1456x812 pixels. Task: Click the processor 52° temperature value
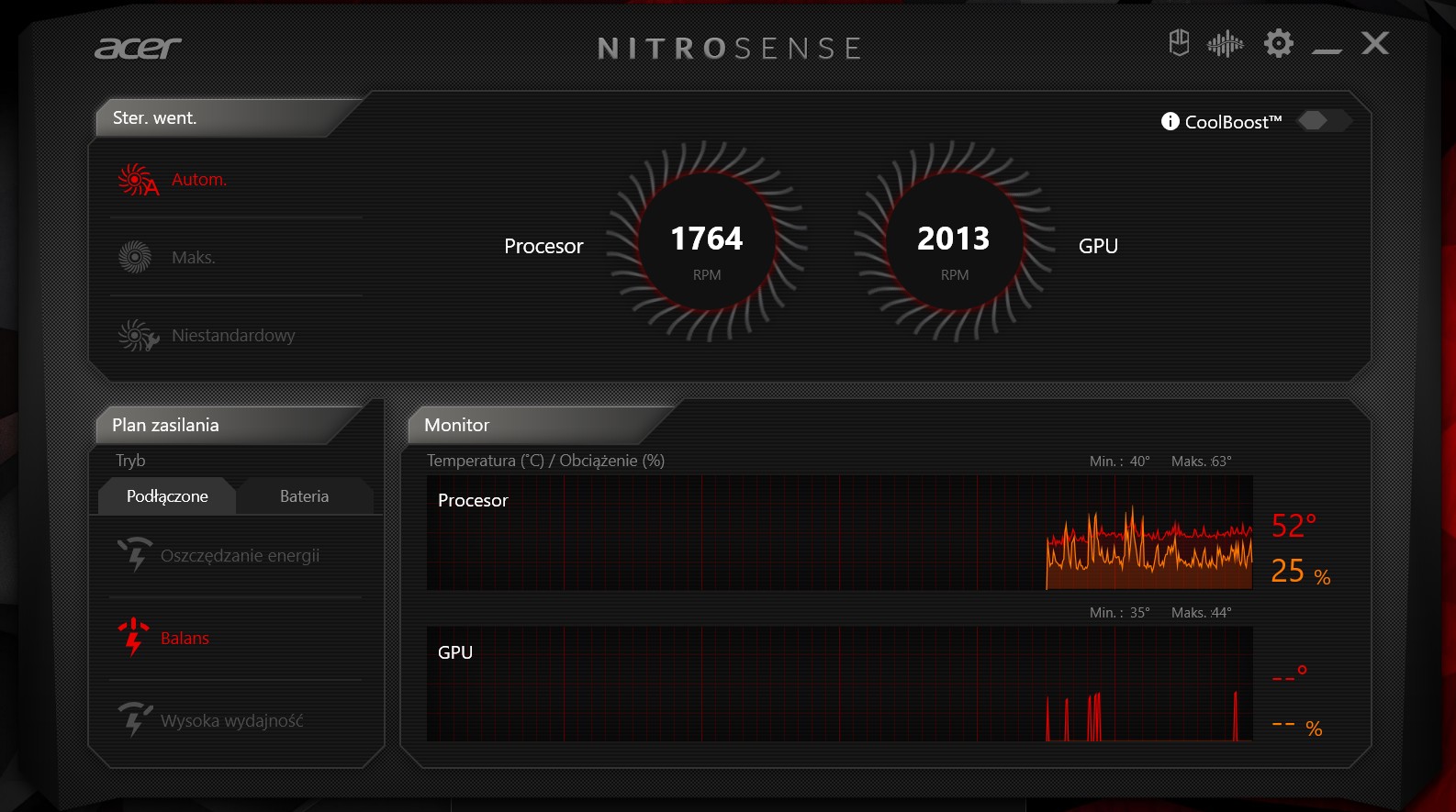click(x=1294, y=526)
